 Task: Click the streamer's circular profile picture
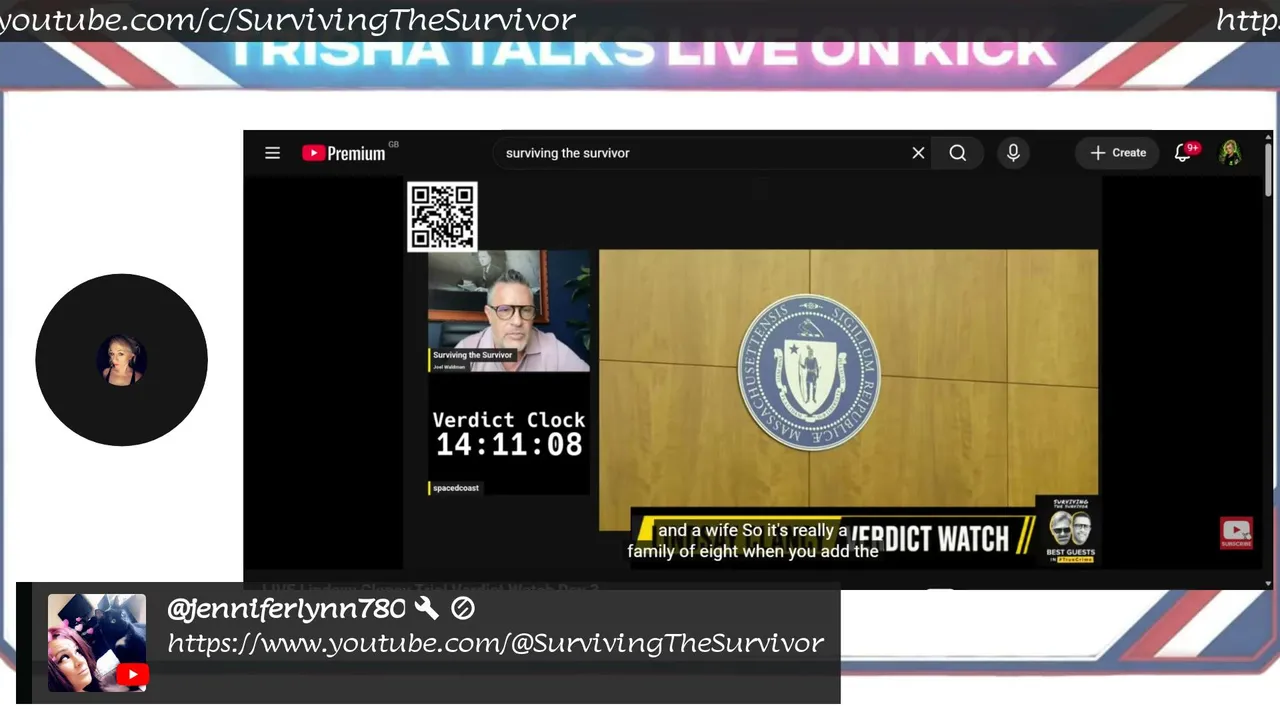[121, 360]
